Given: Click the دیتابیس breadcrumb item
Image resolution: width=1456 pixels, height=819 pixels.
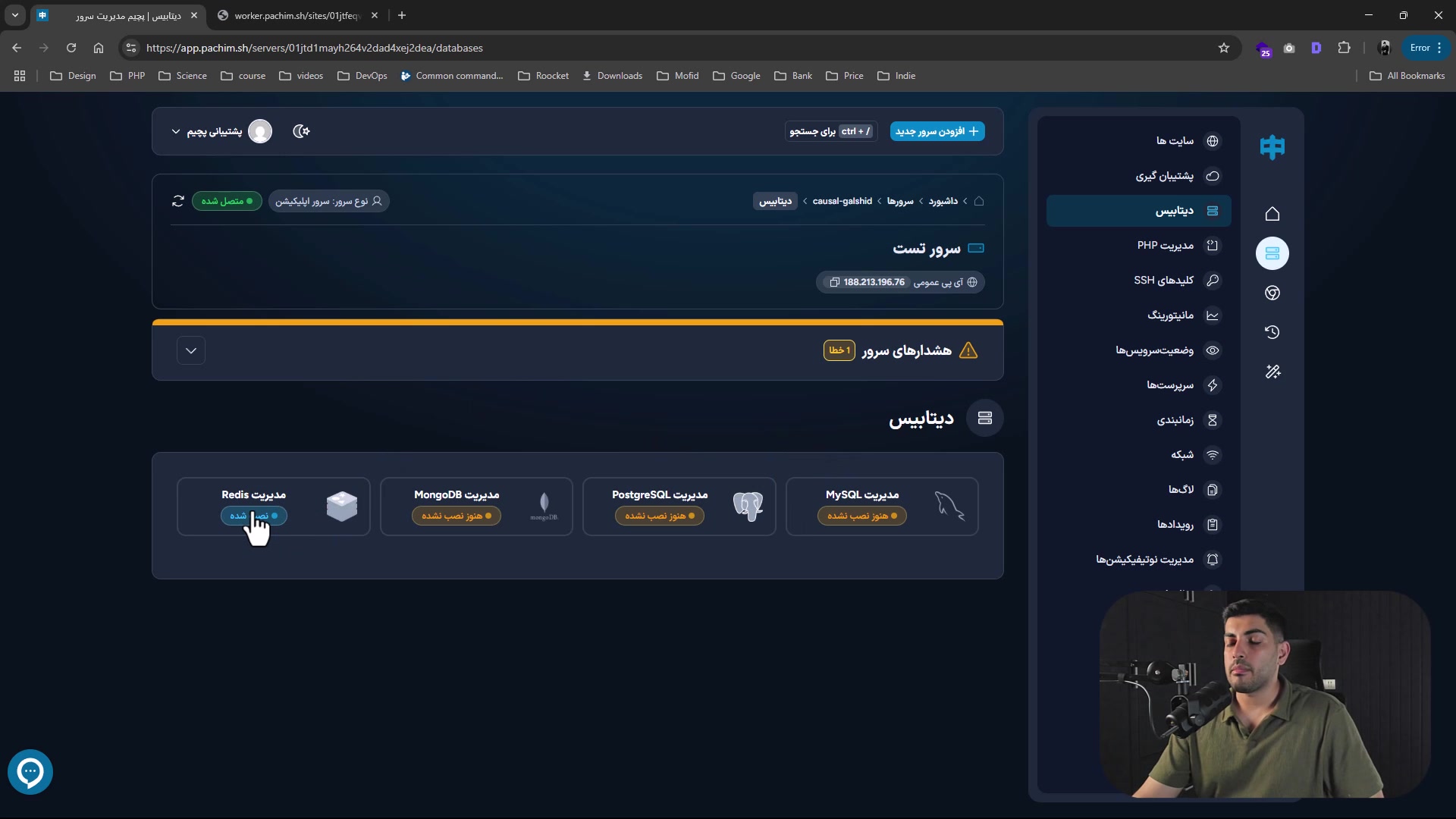Looking at the screenshot, I should [775, 201].
